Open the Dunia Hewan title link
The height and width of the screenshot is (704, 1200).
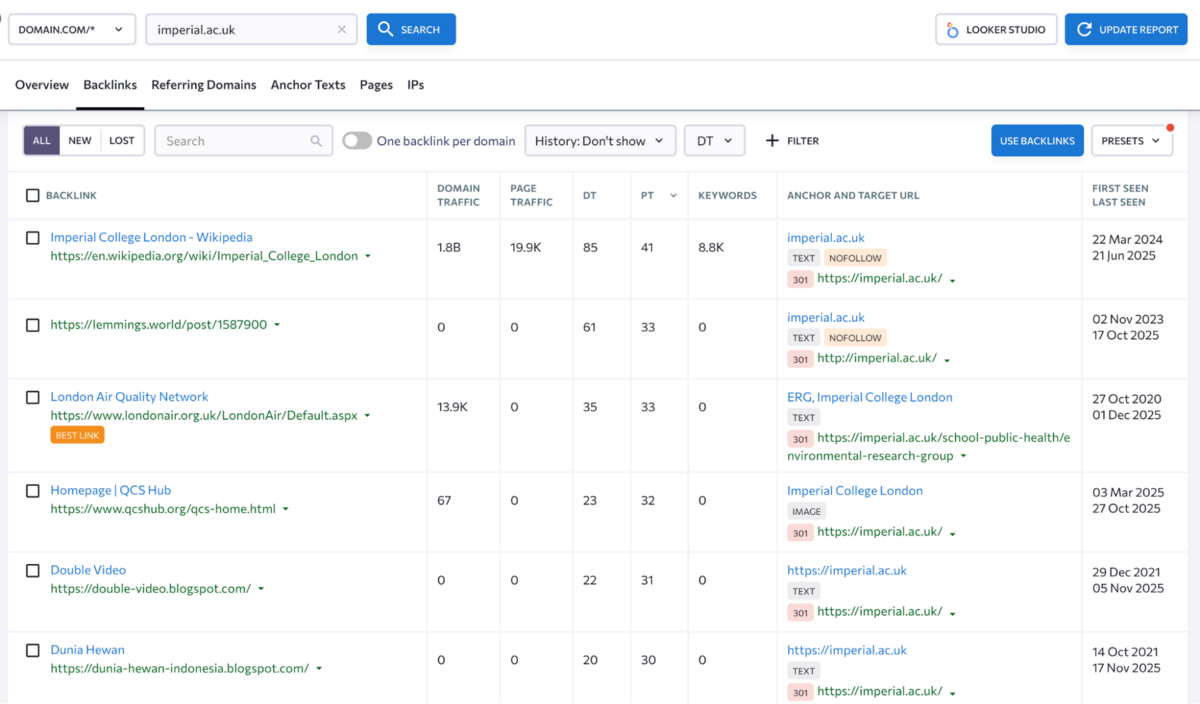point(87,650)
